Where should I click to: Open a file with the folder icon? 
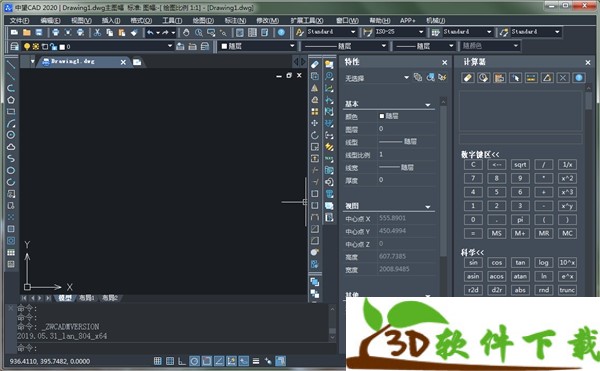pos(27,33)
